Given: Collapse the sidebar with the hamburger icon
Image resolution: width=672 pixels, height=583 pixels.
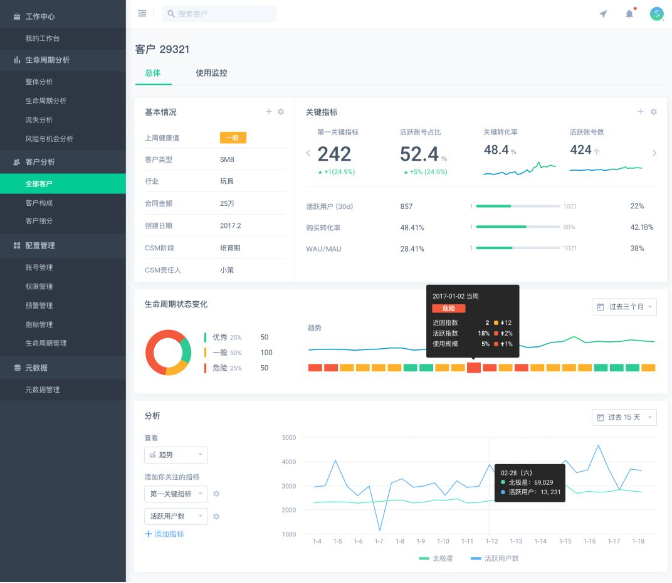Looking at the screenshot, I should click(x=142, y=13).
